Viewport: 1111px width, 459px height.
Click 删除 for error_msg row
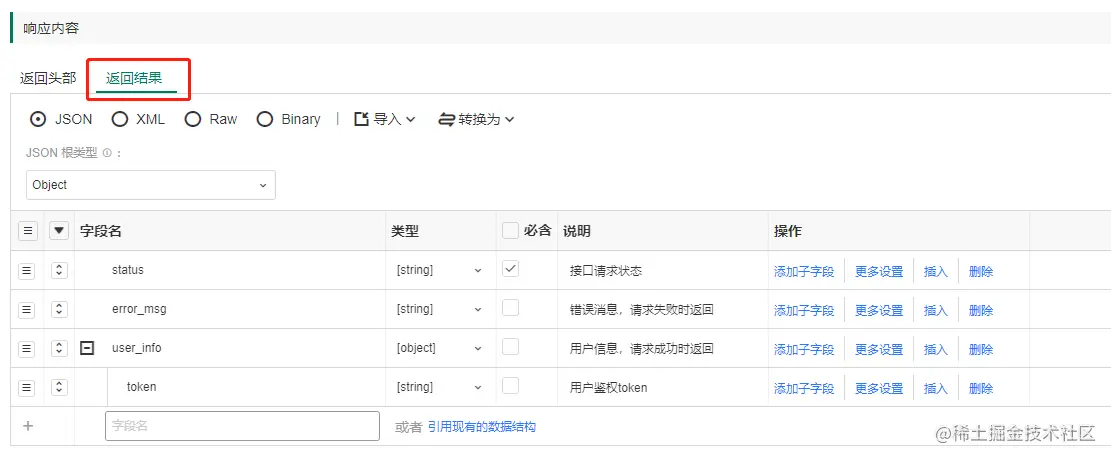click(x=981, y=310)
